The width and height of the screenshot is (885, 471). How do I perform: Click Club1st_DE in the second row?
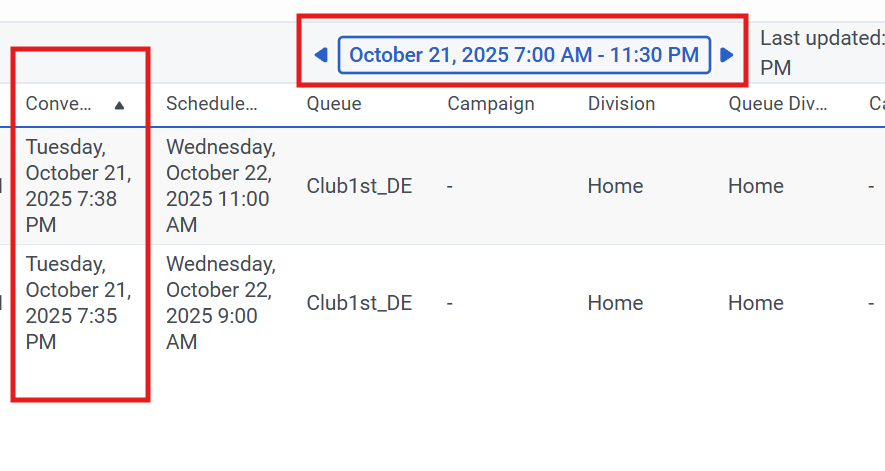[359, 303]
